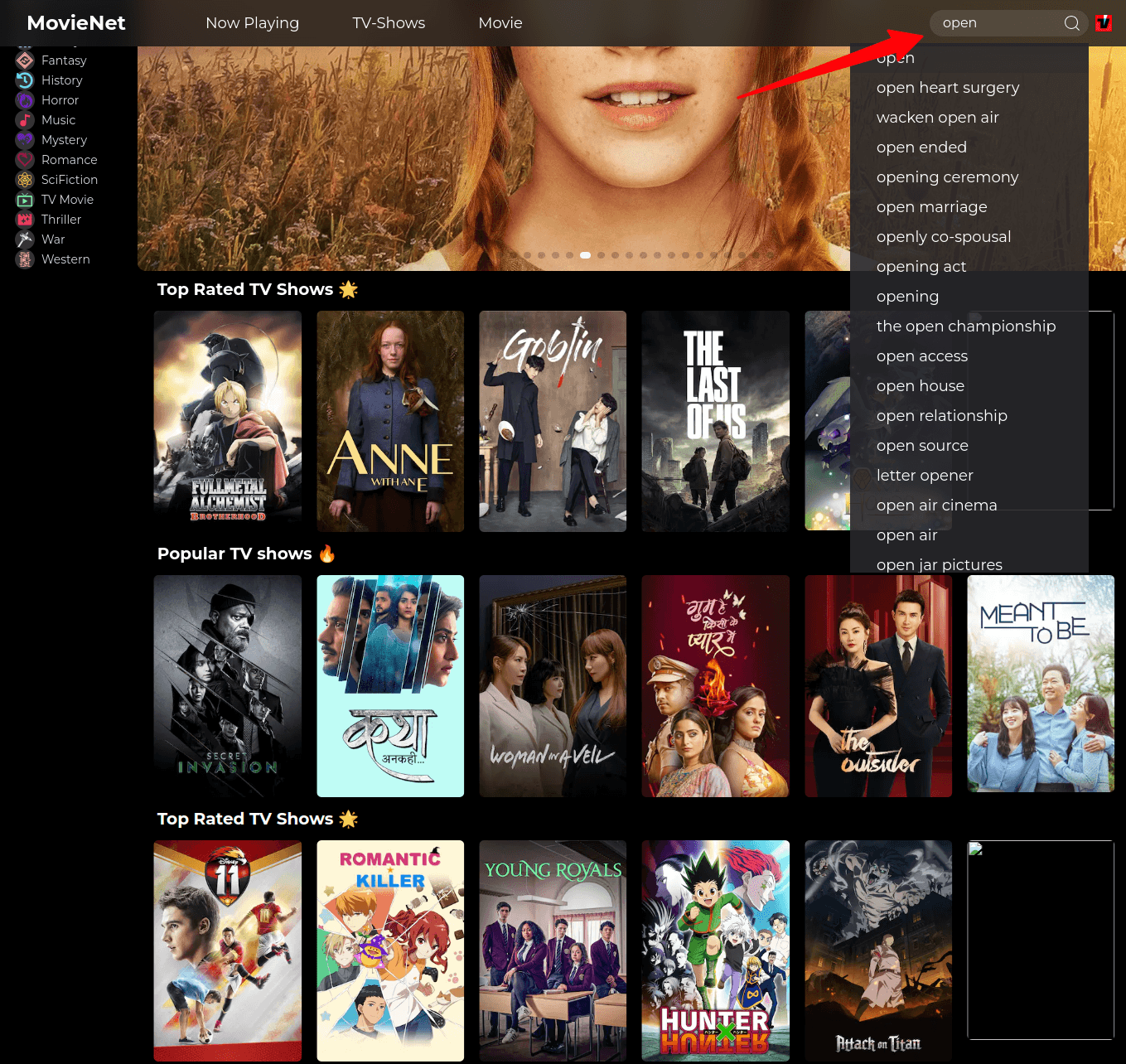The height and width of the screenshot is (1064, 1126).
Task: Select TV Movie genre link
Action: tap(67, 200)
